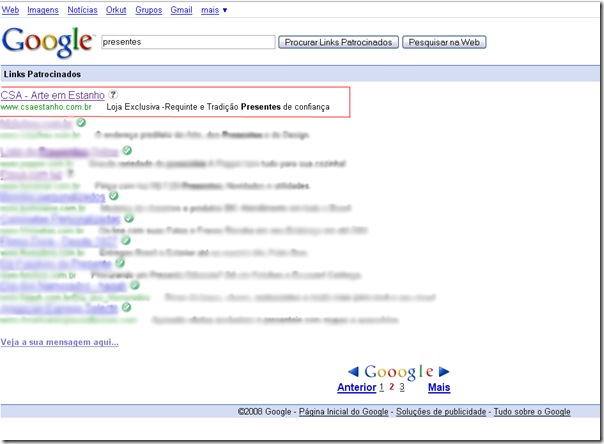Expand the 'mais' dropdown menu
Viewport: 604px width, 444px height.
214,10
